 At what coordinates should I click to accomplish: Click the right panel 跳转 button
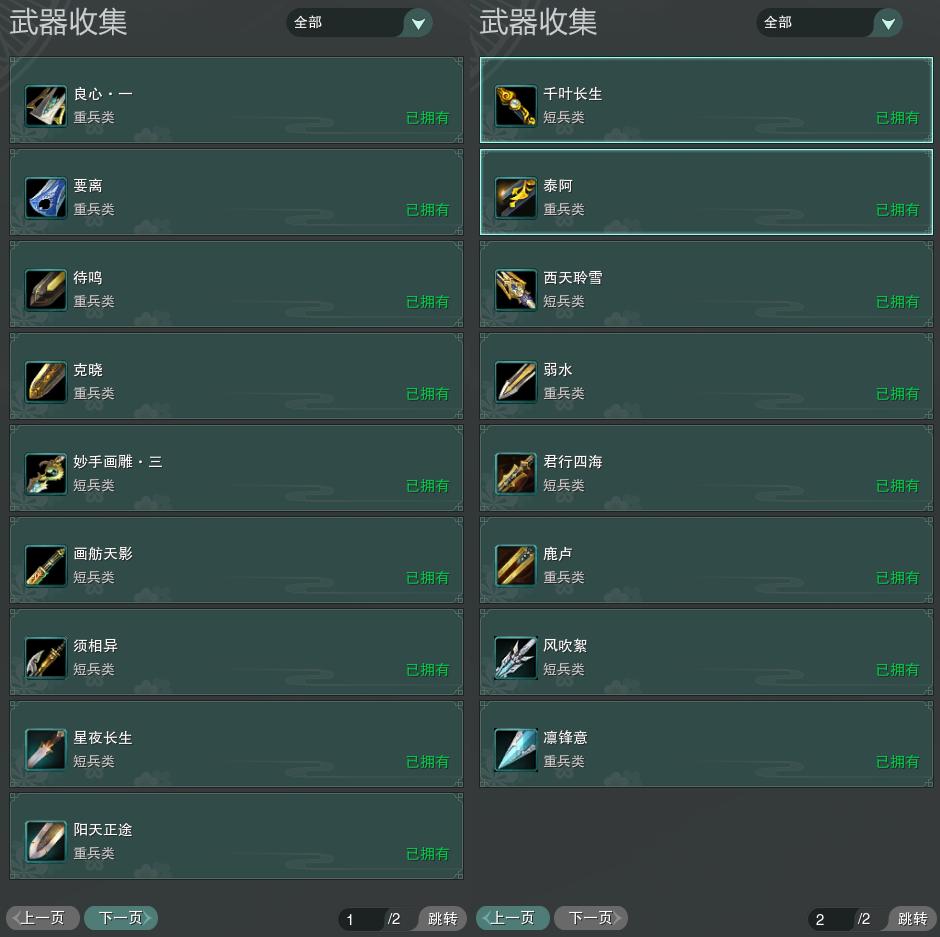pos(912,918)
